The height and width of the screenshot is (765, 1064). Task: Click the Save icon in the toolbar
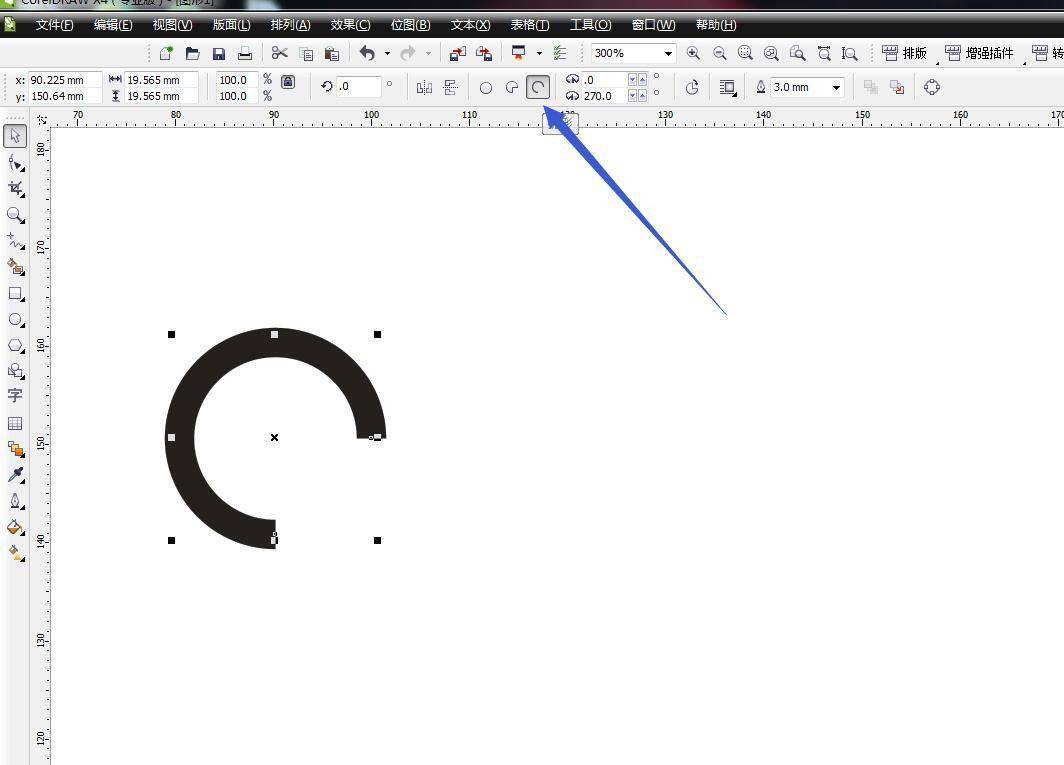pos(218,53)
